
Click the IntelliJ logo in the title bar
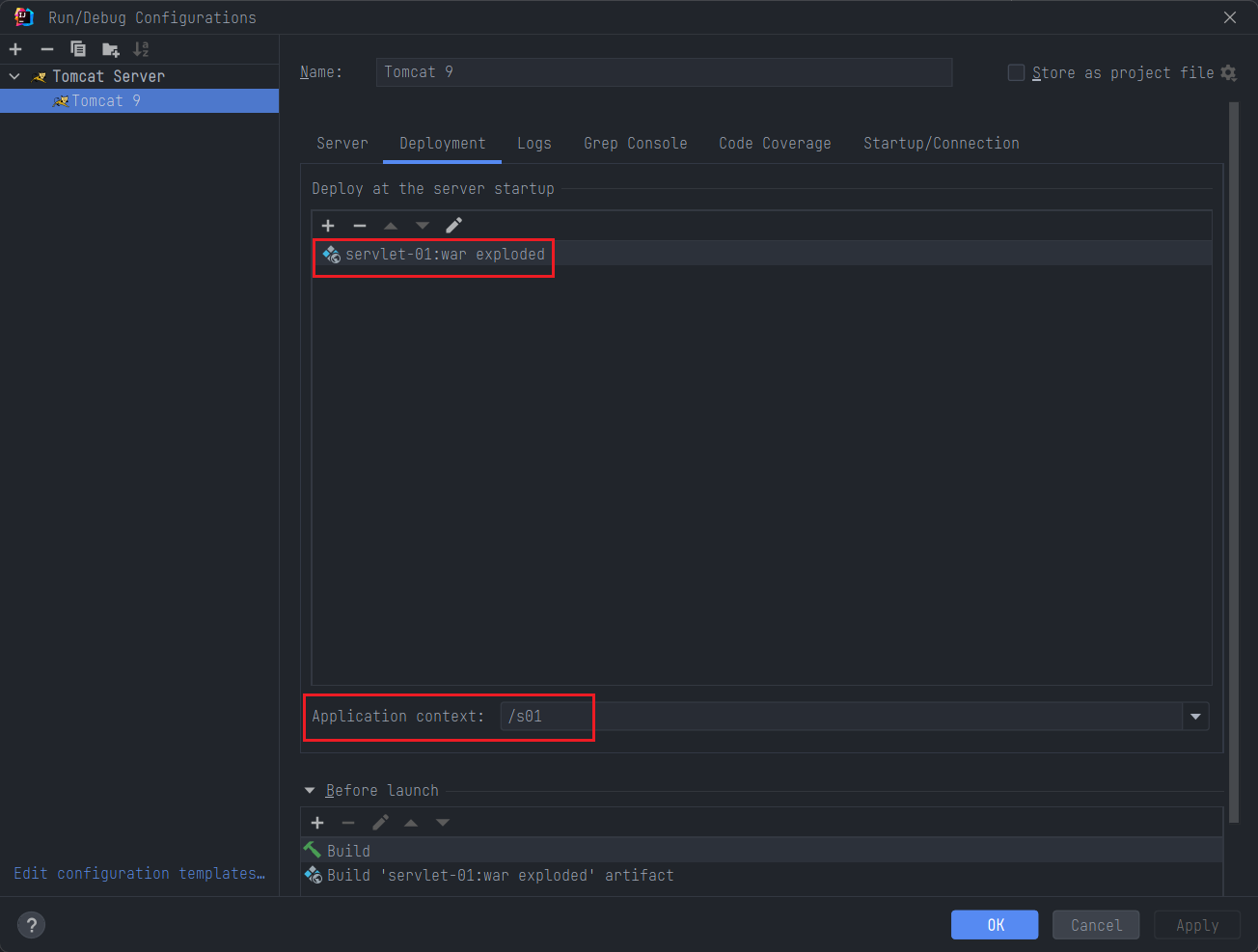pos(24,17)
